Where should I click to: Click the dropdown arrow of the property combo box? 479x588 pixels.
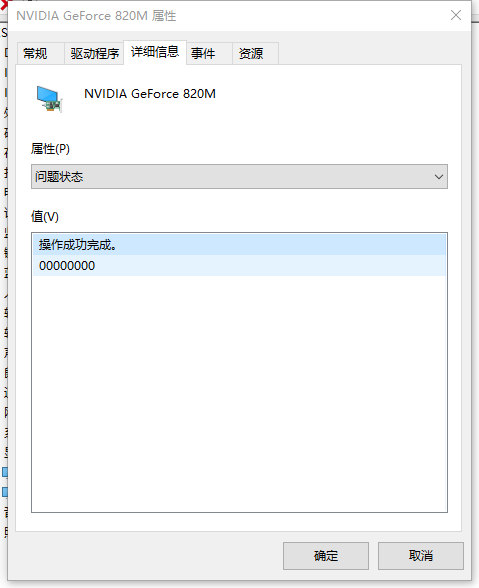click(438, 177)
